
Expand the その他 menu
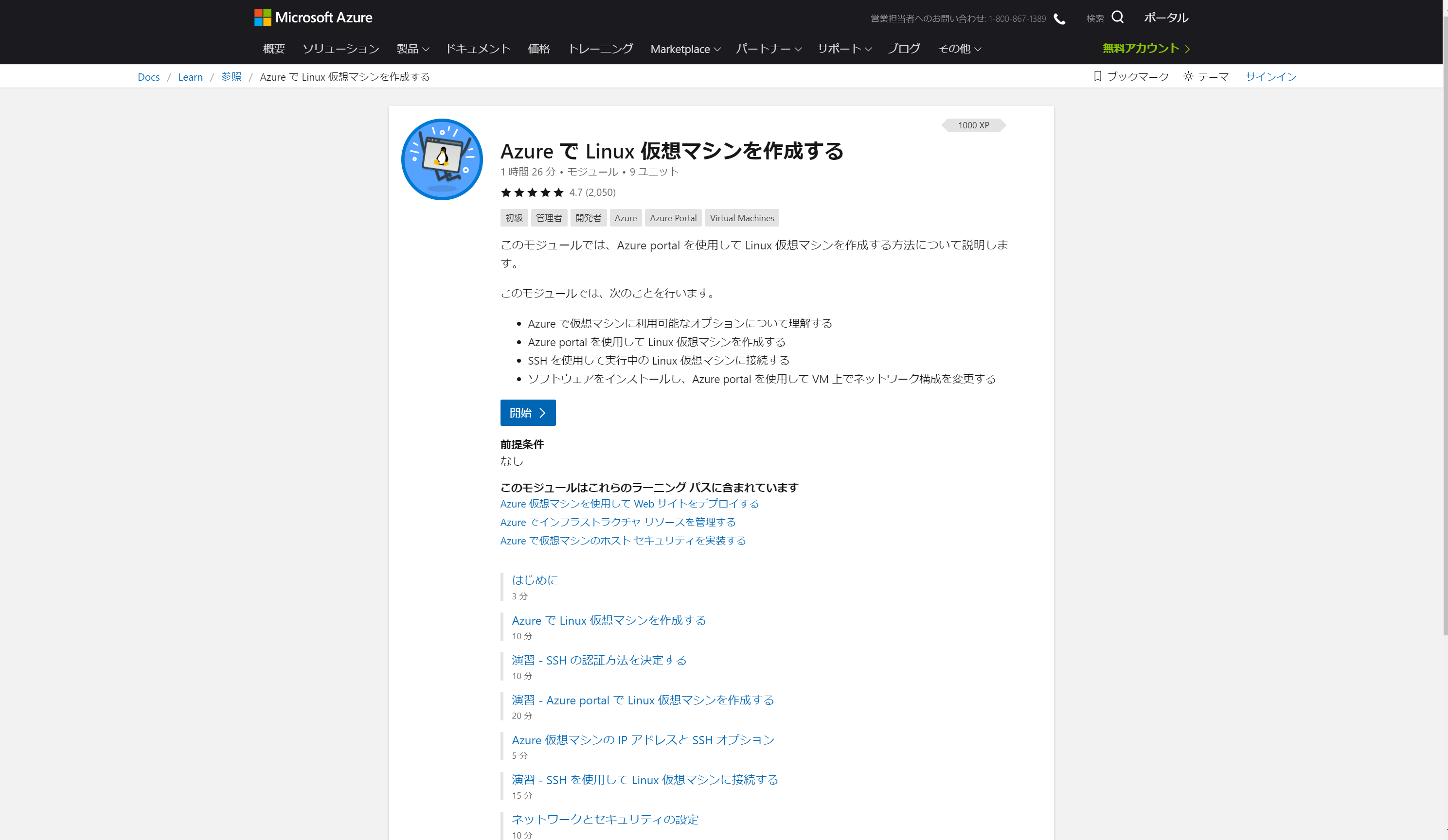pyautogui.click(x=959, y=49)
